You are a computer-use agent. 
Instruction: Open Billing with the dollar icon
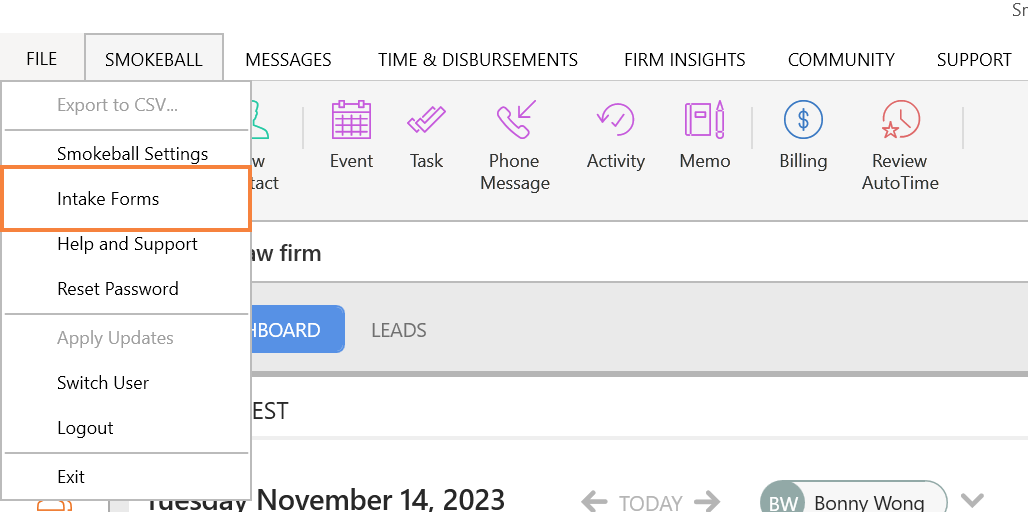(x=803, y=134)
